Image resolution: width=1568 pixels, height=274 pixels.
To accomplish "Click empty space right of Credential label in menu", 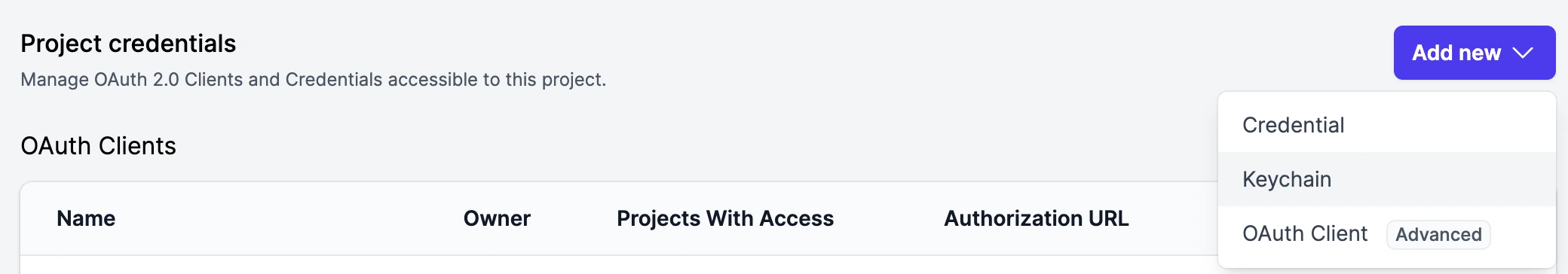I will click(x=1447, y=125).
